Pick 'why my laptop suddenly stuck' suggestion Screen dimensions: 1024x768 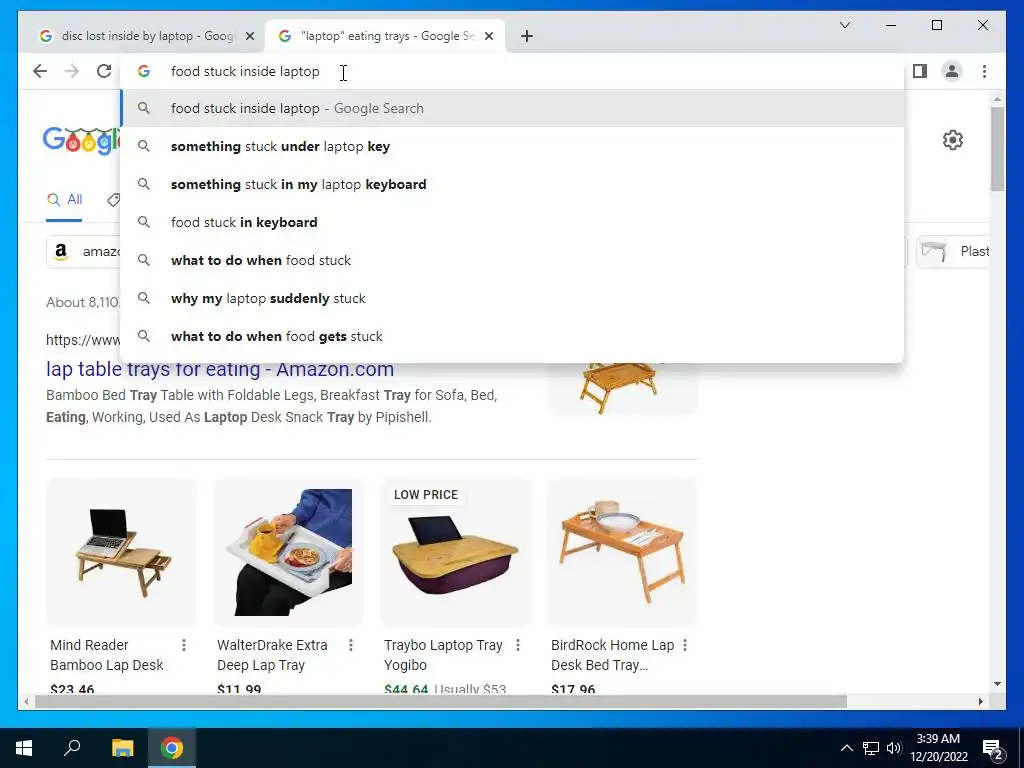pos(513,298)
